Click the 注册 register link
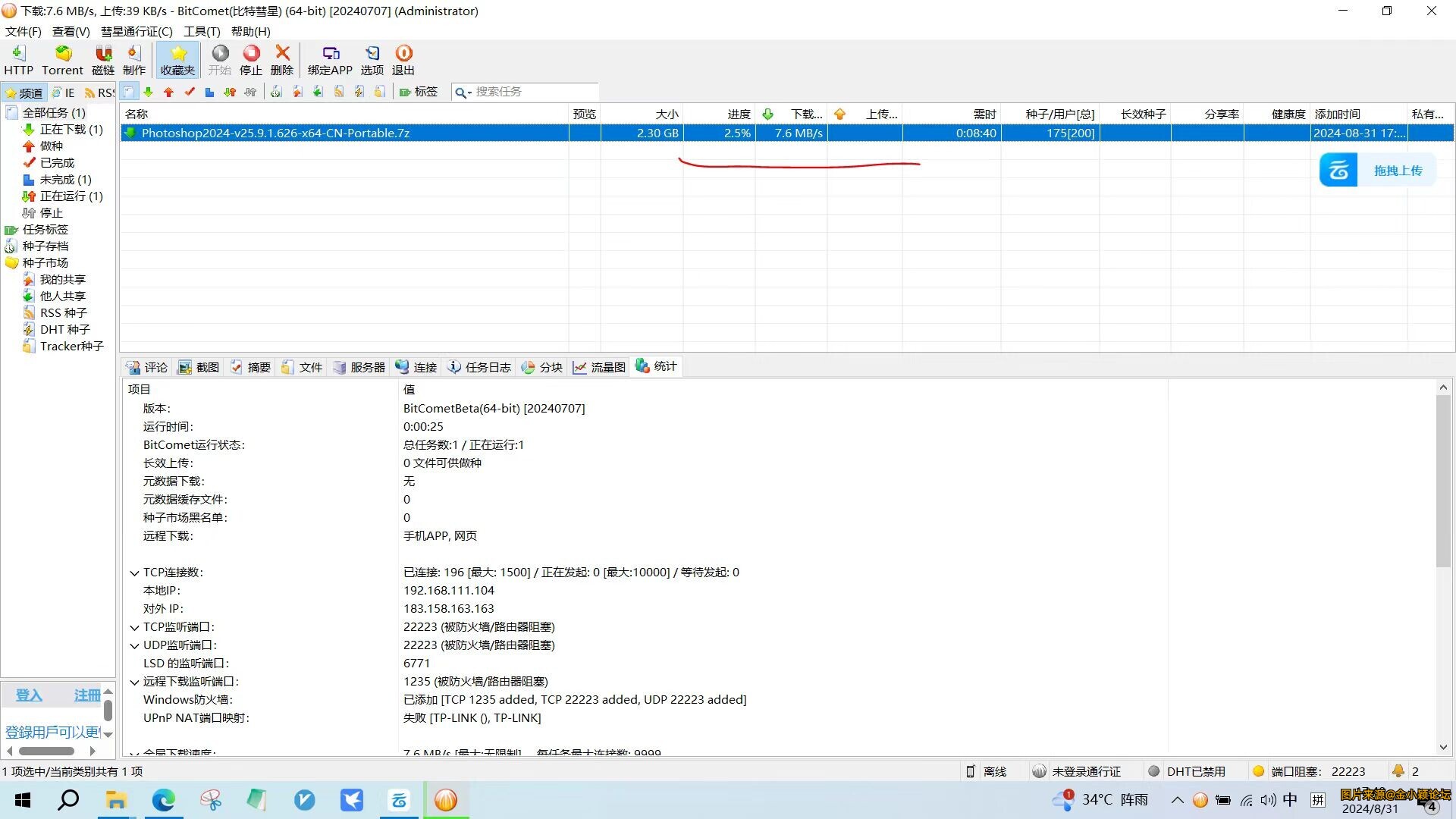 87,695
